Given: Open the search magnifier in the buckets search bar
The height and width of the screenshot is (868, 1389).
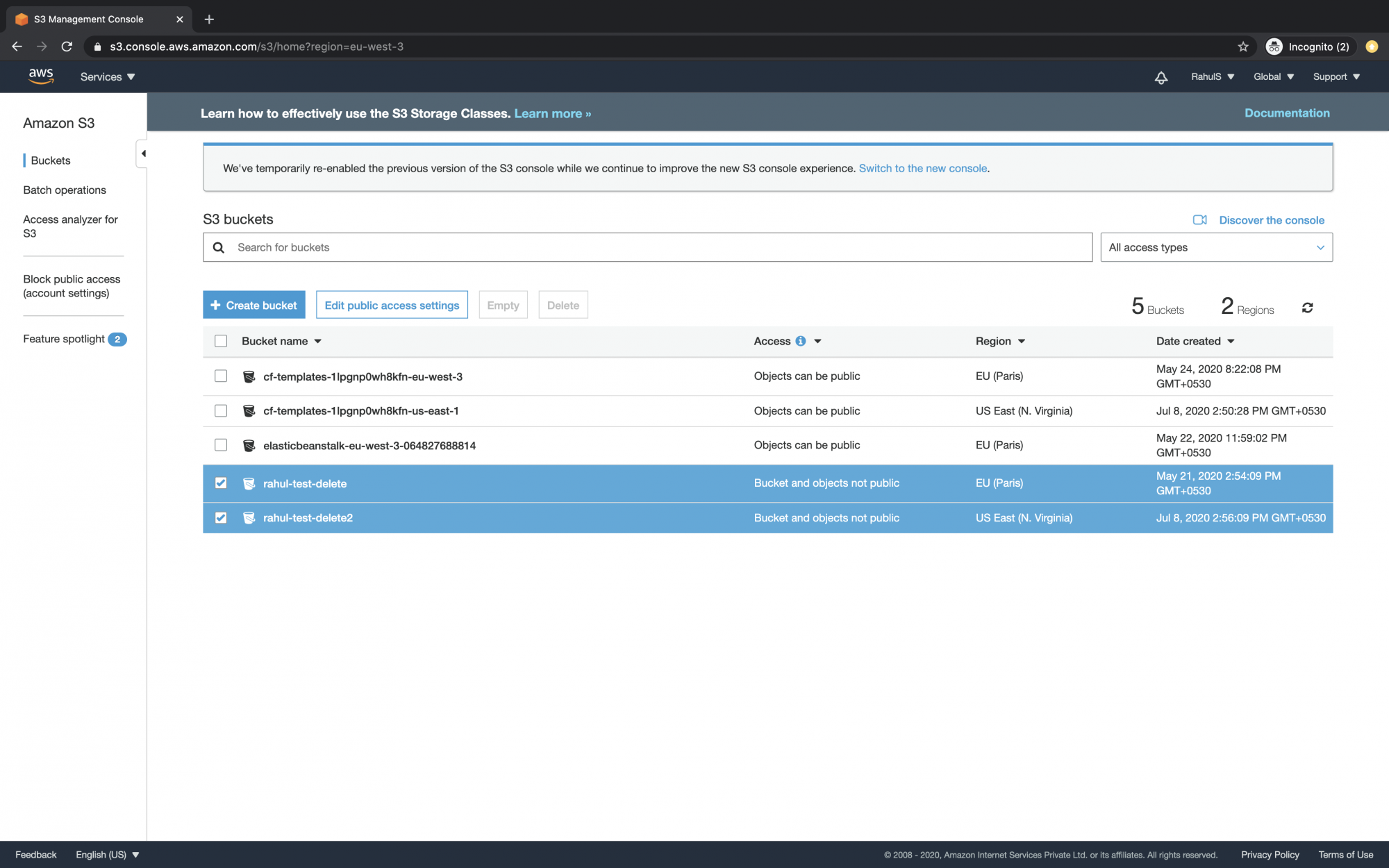Looking at the screenshot, I should point(219,247).
